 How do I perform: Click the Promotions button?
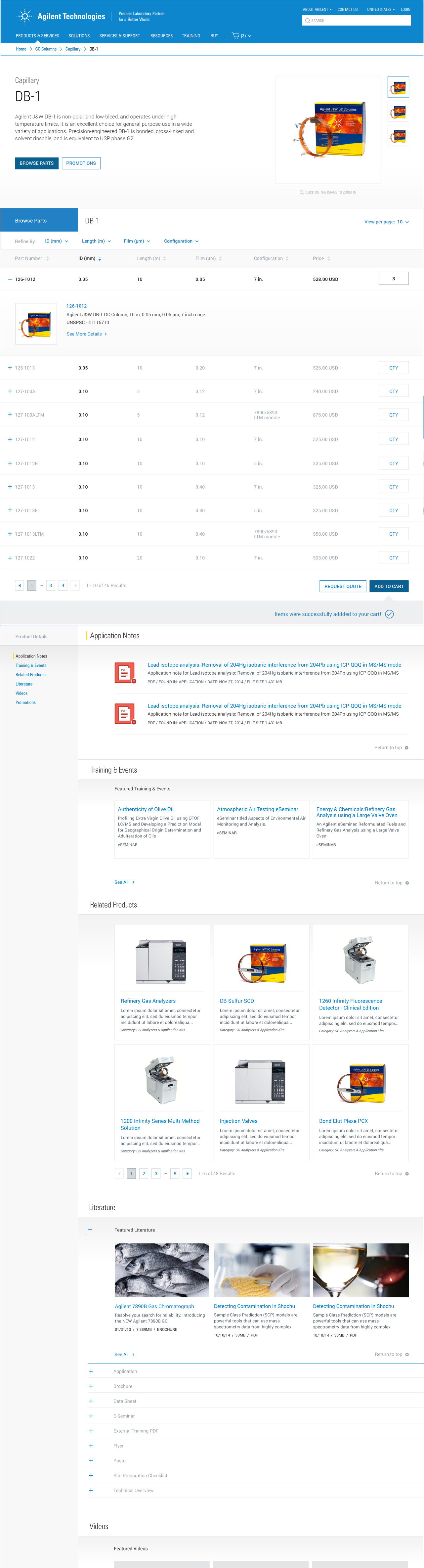pos(81,163)
